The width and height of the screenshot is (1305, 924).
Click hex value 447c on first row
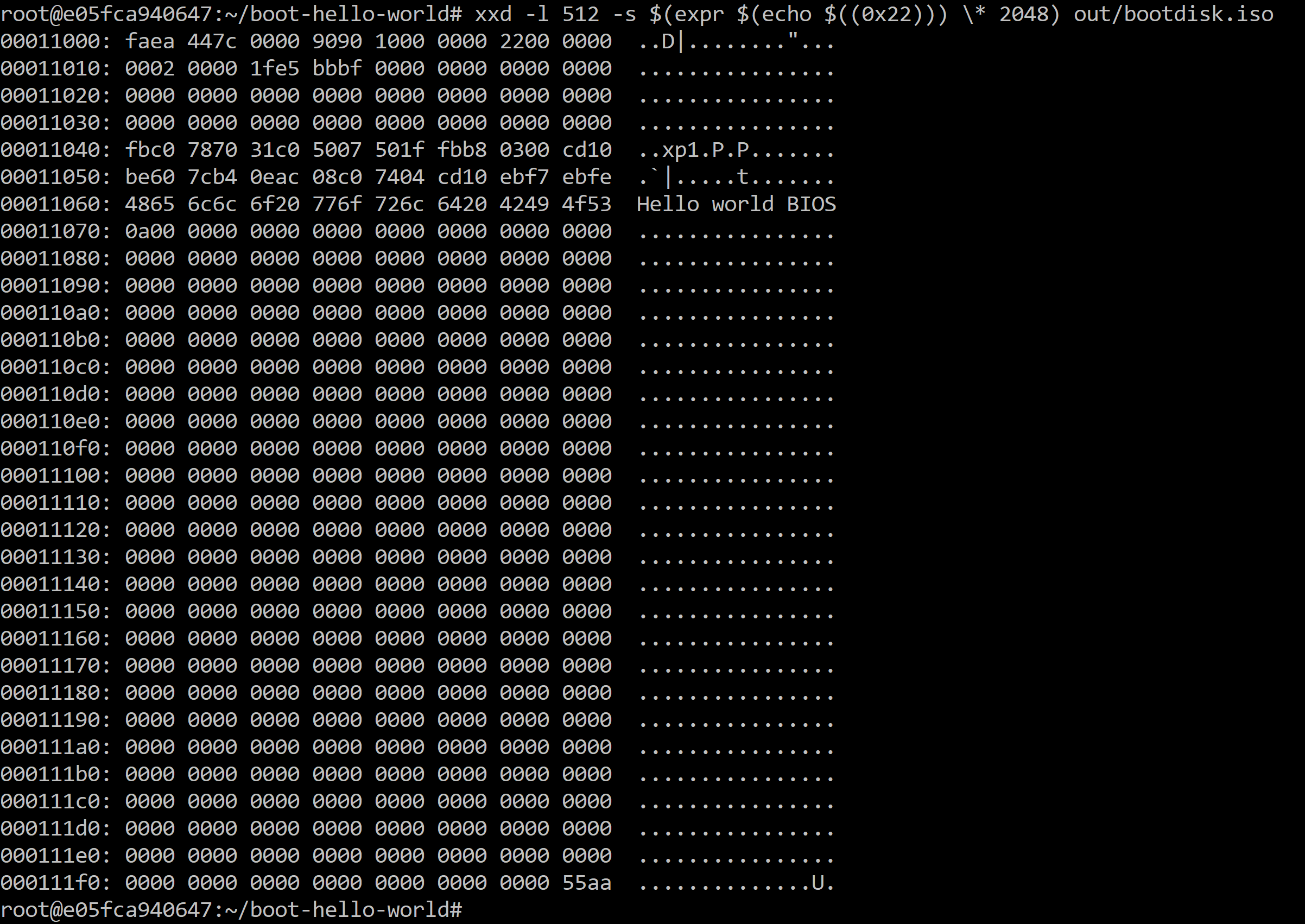click(212, 41)
